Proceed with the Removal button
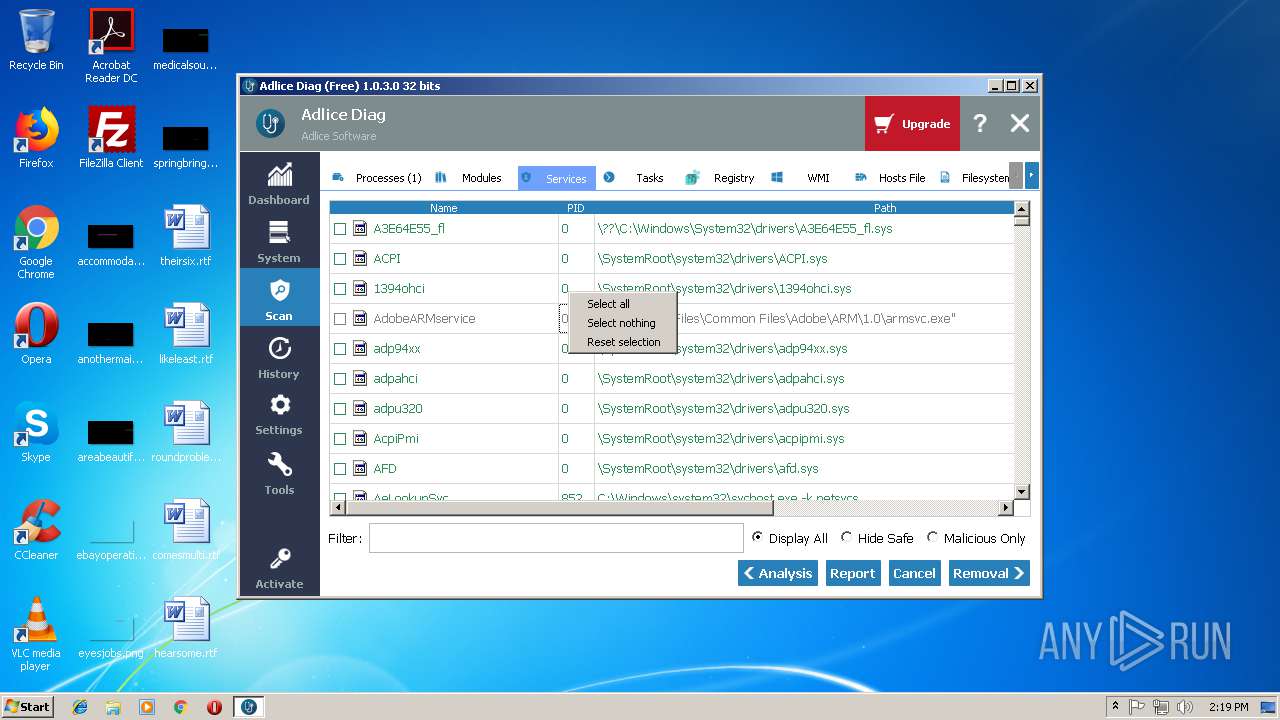Image resolution: width=1280 pixels, height=720 pixels. pyautogui.click(x=989, y=573)
